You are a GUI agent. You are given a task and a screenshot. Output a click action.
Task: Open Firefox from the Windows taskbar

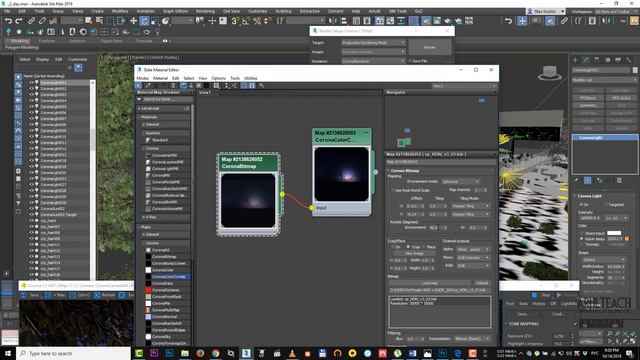(200, 353)
